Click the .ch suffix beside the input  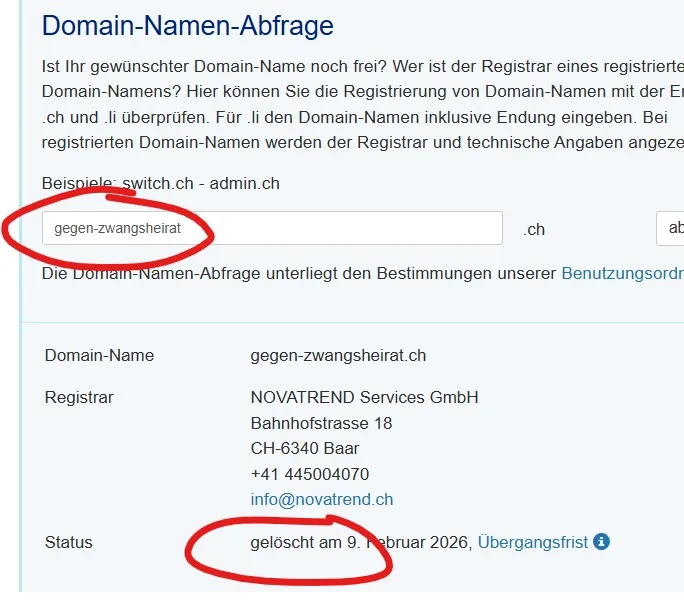click(x=534, y=229)
